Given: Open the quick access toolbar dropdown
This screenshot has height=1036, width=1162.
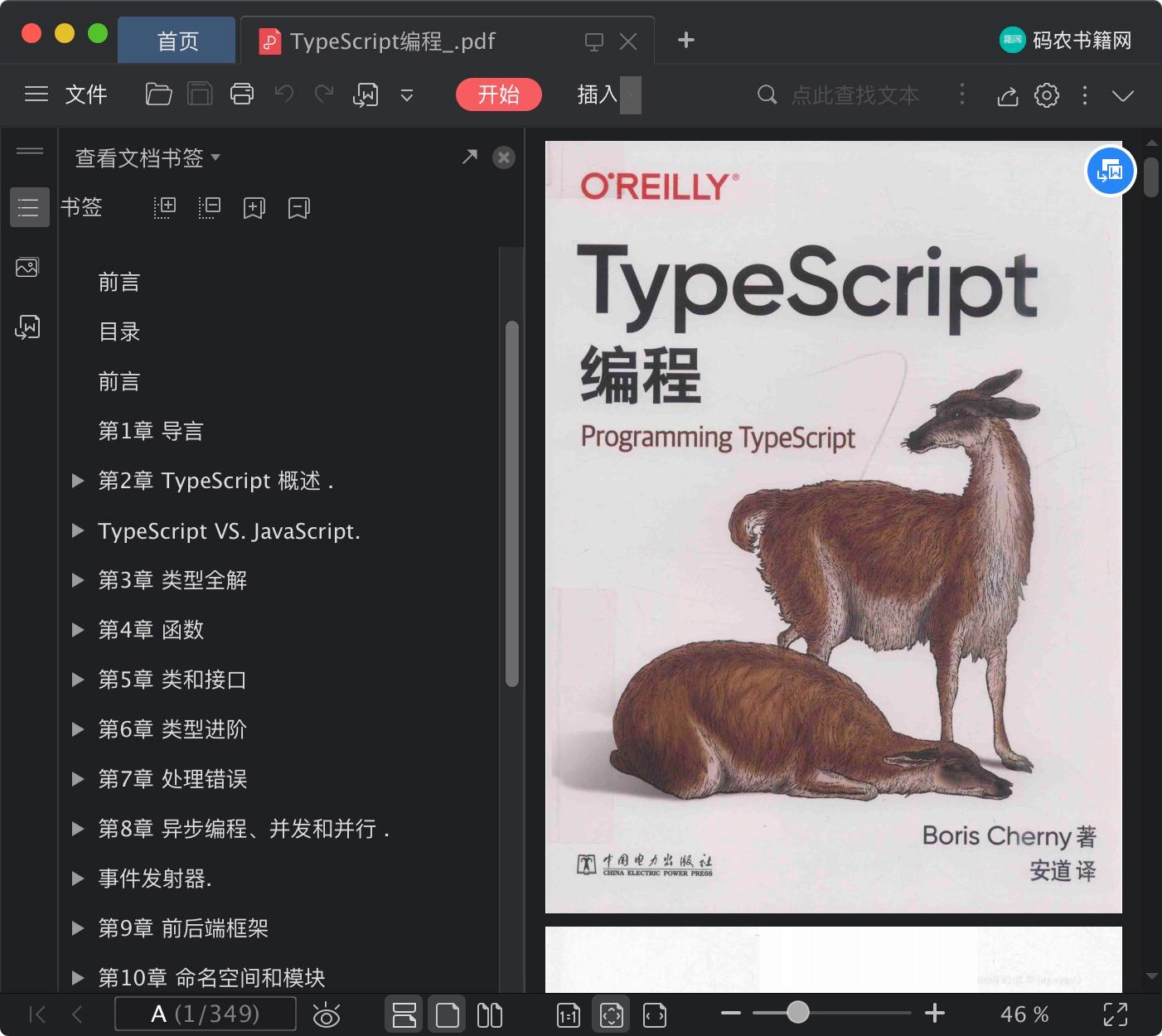Looking at the screenshot, I should click(407, 95).
